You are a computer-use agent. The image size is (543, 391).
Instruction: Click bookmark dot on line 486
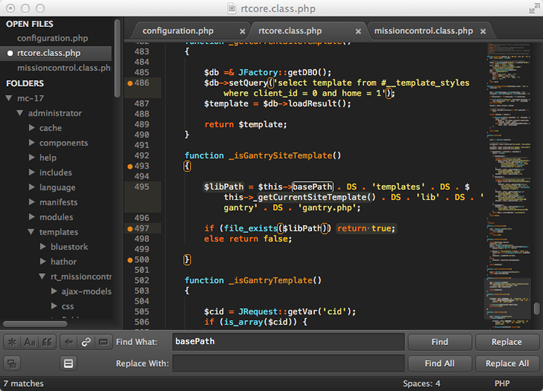tap(130, 83)
